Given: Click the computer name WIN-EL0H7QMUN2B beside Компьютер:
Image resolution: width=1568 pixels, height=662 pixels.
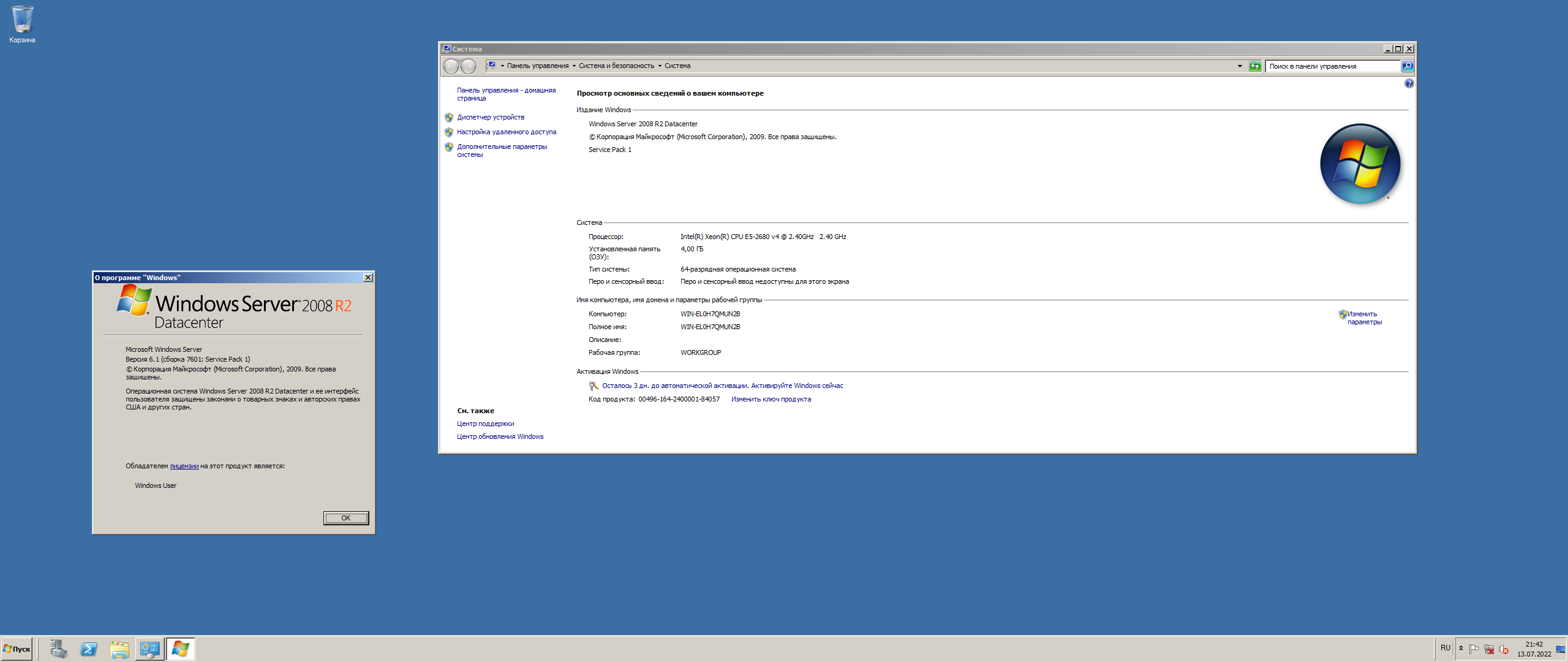Looking at the screenshot, I should 710,314.
